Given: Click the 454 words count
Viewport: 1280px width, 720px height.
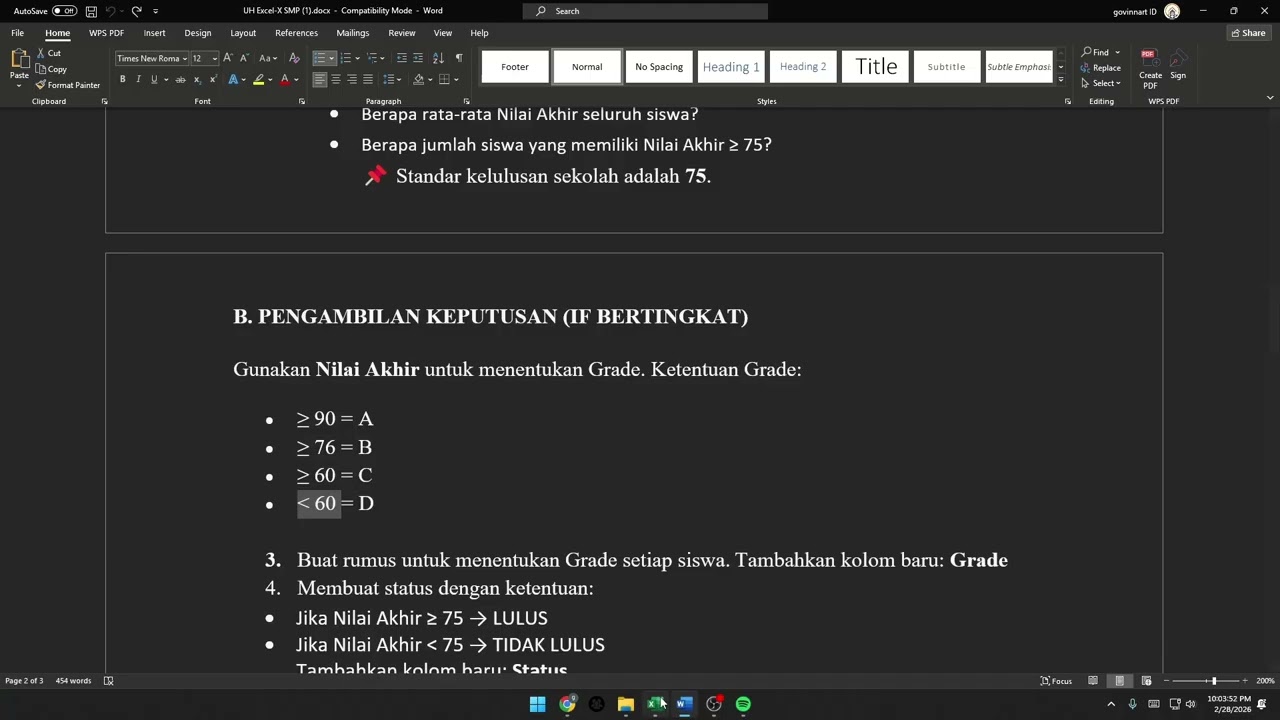Looking at the screenshot, I should (x=73, y=681).
